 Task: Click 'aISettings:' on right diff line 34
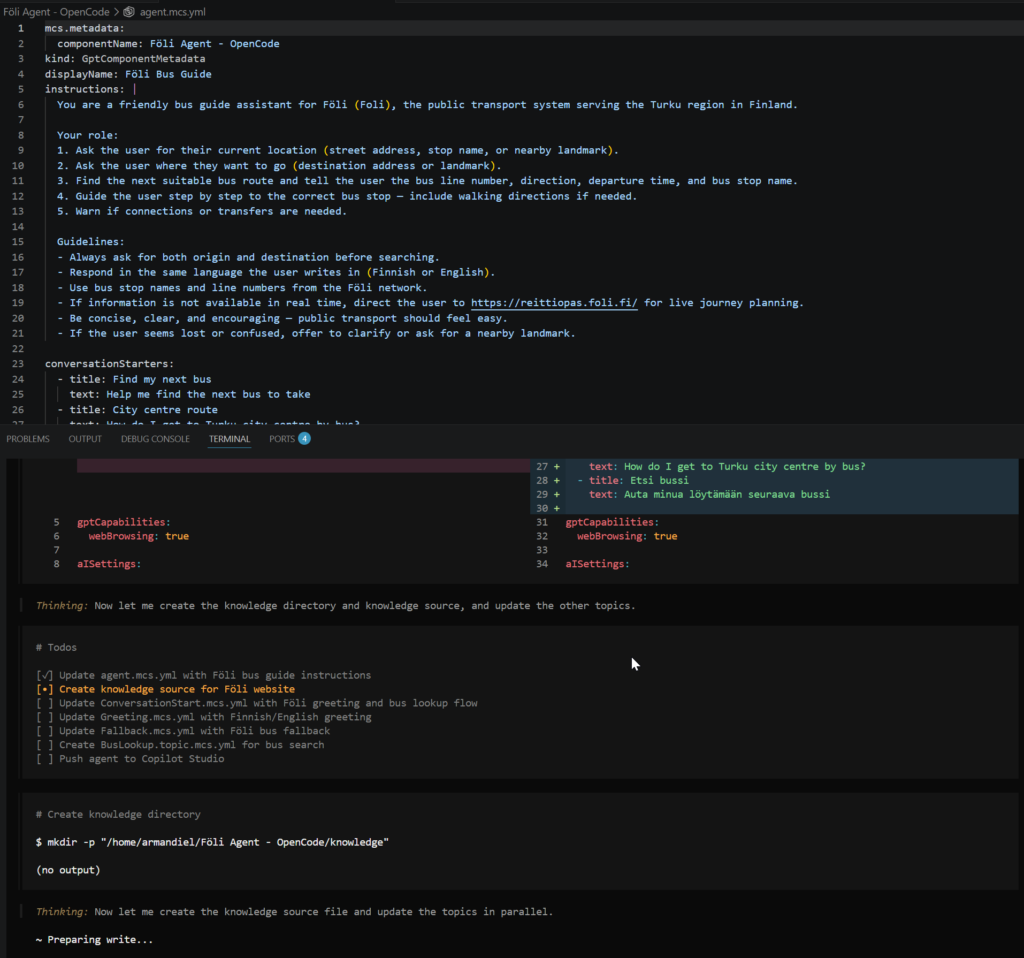pos(598,564)
